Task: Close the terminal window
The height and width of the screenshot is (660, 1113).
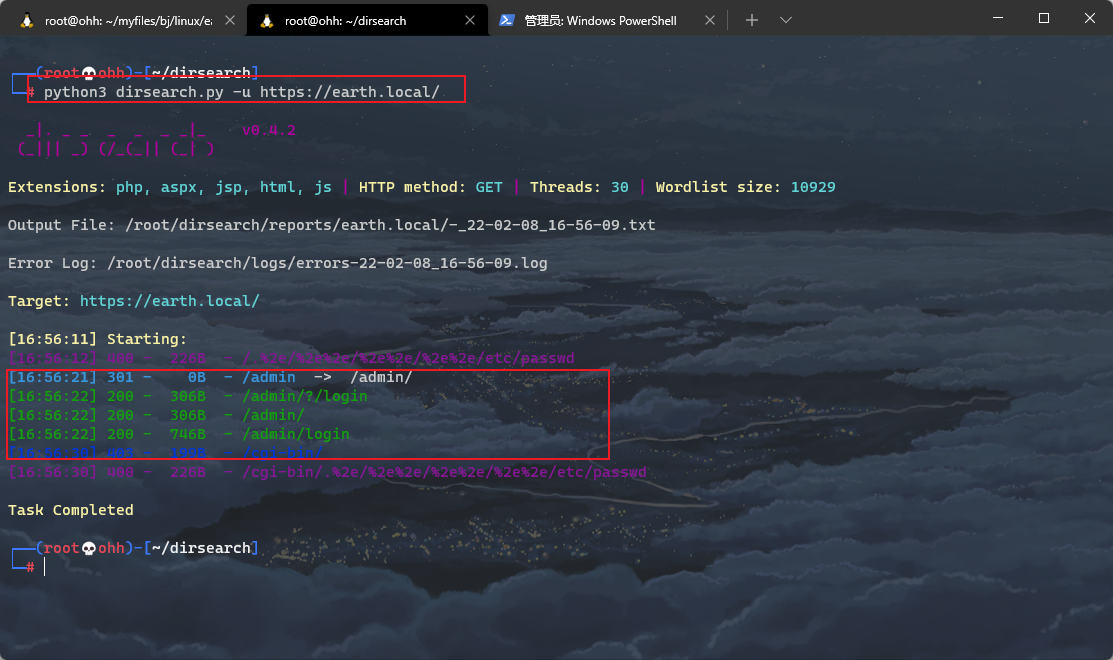Action: [1090, 18]
